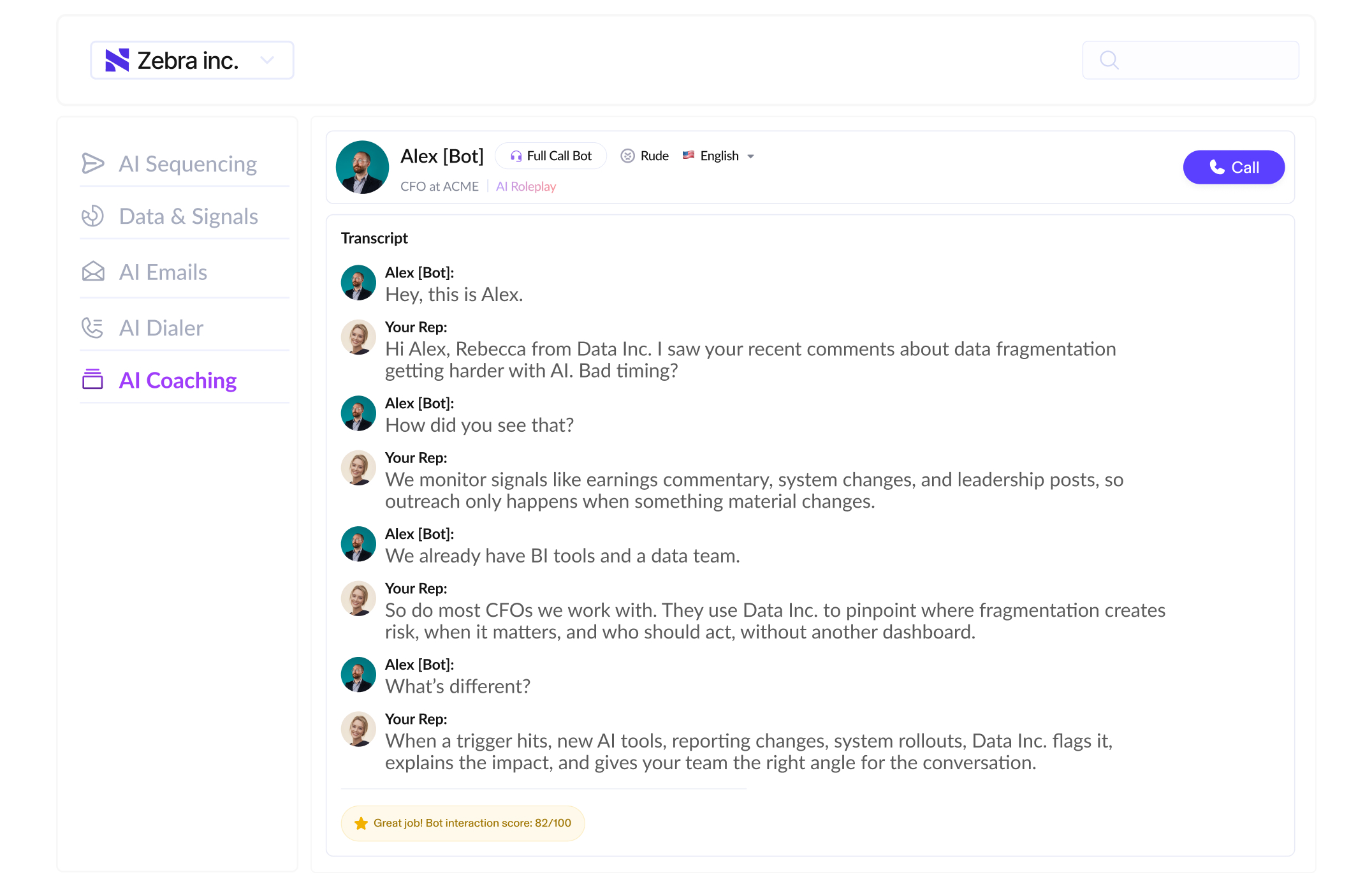This screenshot has height=884, width=1372.
Task: Click the headset icon in Full Call Bot
Action: (516, 156)
